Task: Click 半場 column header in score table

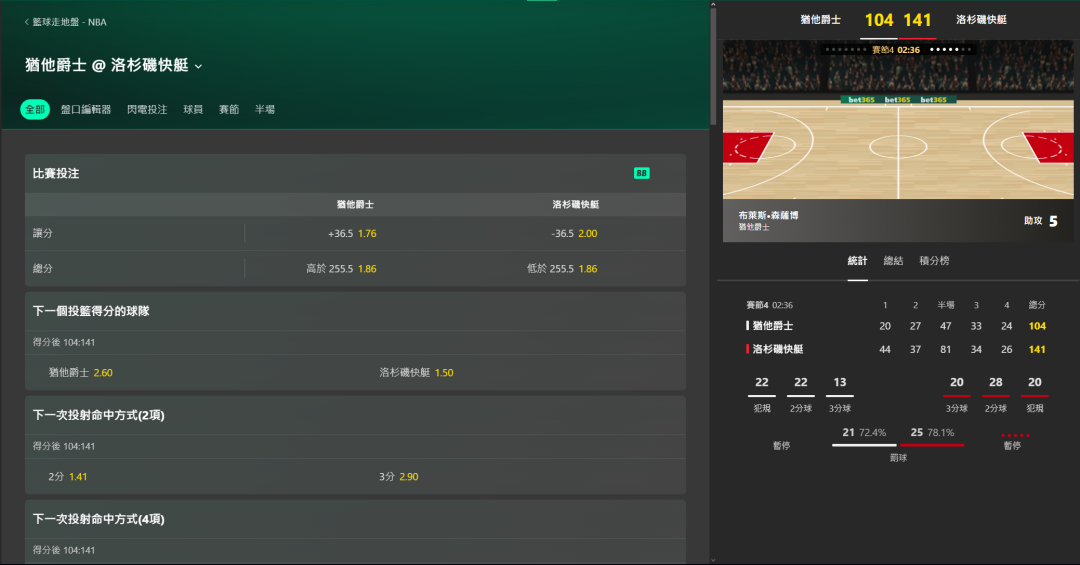Action: pos(946,305)
